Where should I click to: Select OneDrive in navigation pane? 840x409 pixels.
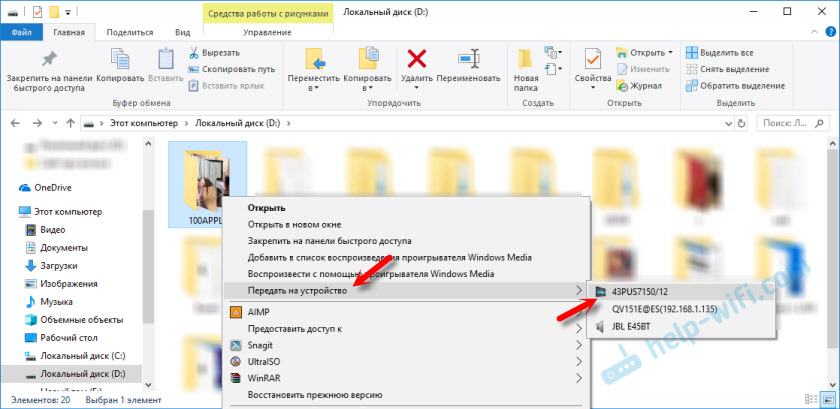(45, 188)
